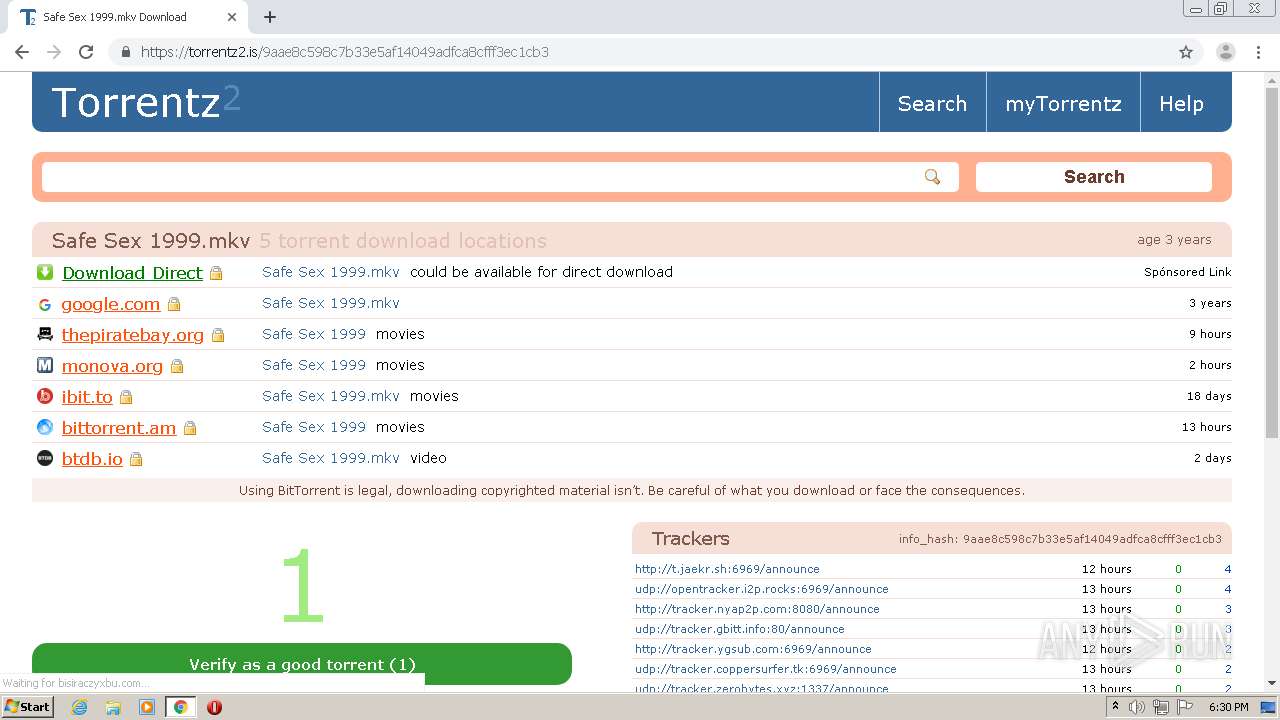Click the lock icon next to Download Direct

coord(216,273)
